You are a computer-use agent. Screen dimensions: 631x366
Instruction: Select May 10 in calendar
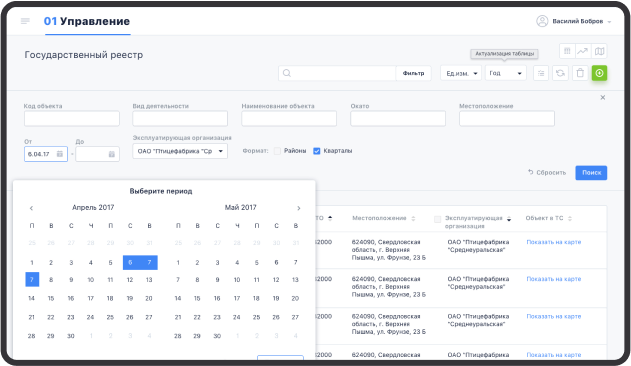(x=237, y=280)
